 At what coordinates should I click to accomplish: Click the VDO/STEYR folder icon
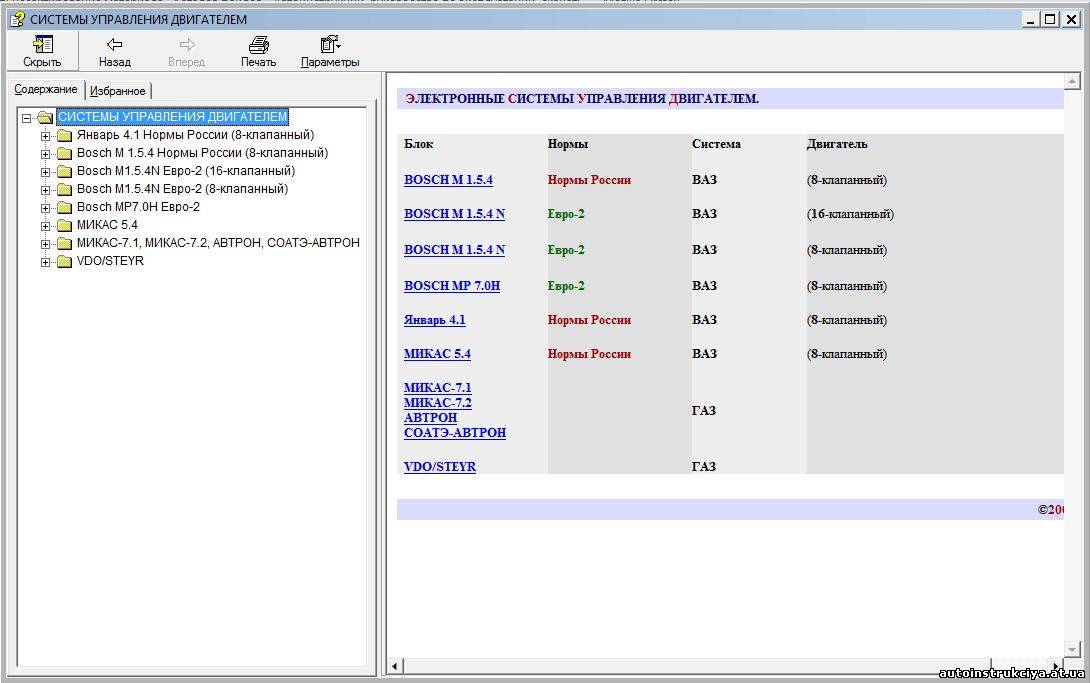pos(65,261)
